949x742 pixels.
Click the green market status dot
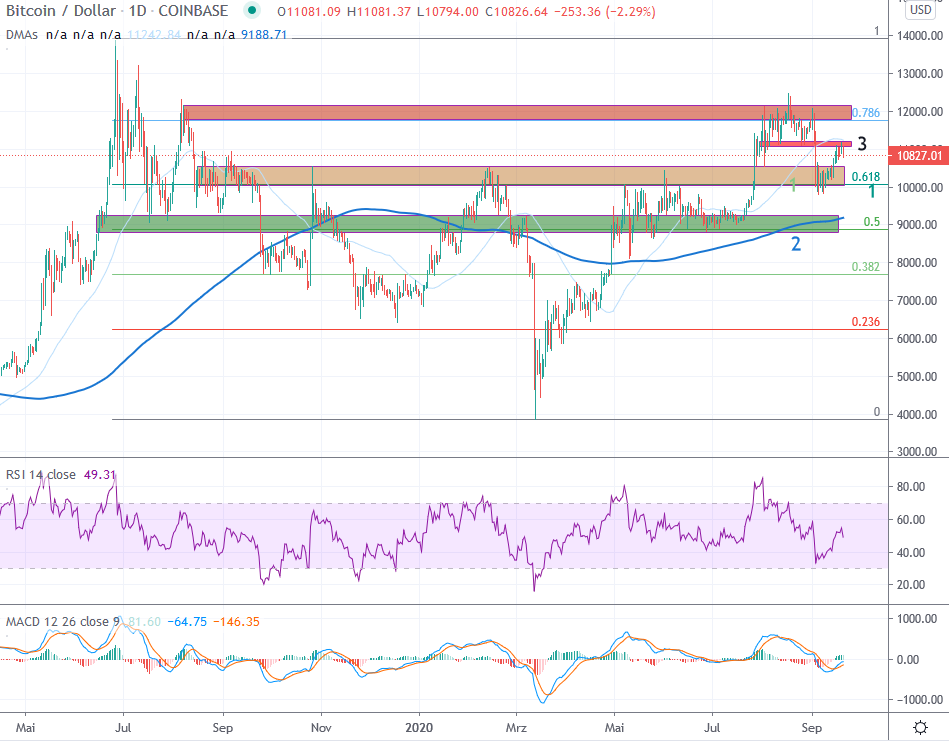(x=254, y=11)
